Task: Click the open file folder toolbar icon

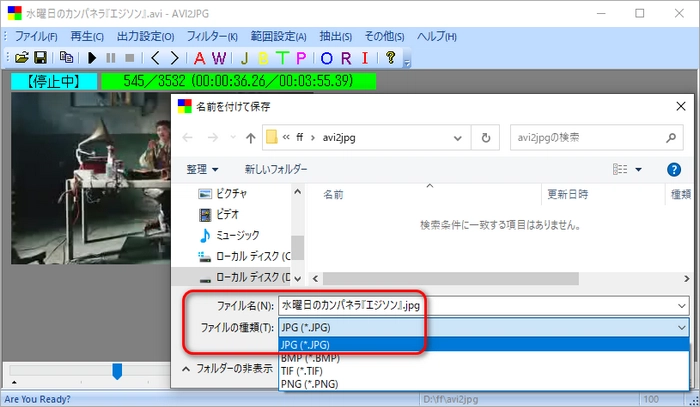Action: pos(21,58)
